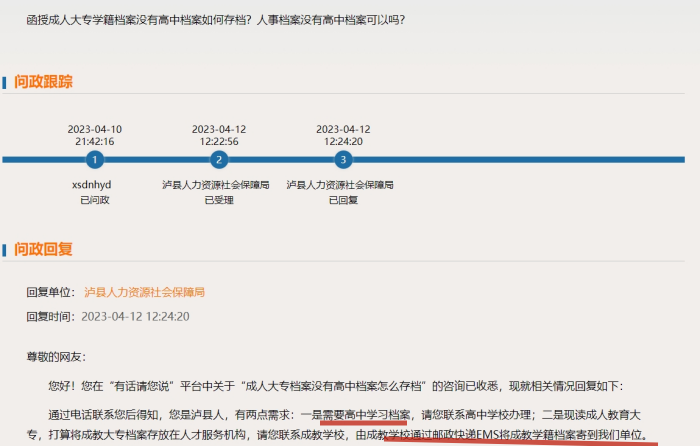Click the 回复时间 value 2023-04-12 12:24:20

click(x=135, y=317)
